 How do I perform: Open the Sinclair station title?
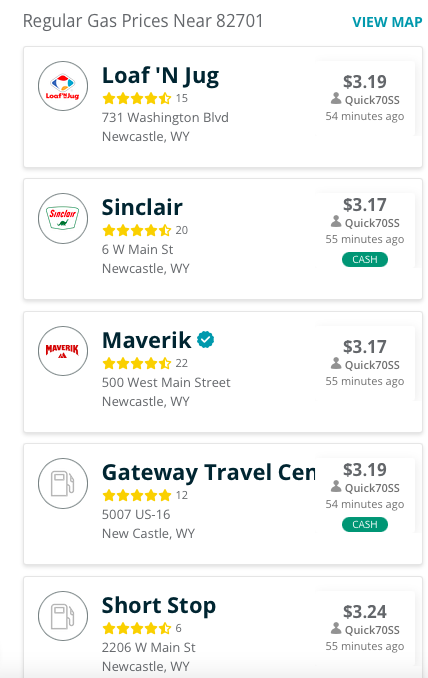(142, 207)
